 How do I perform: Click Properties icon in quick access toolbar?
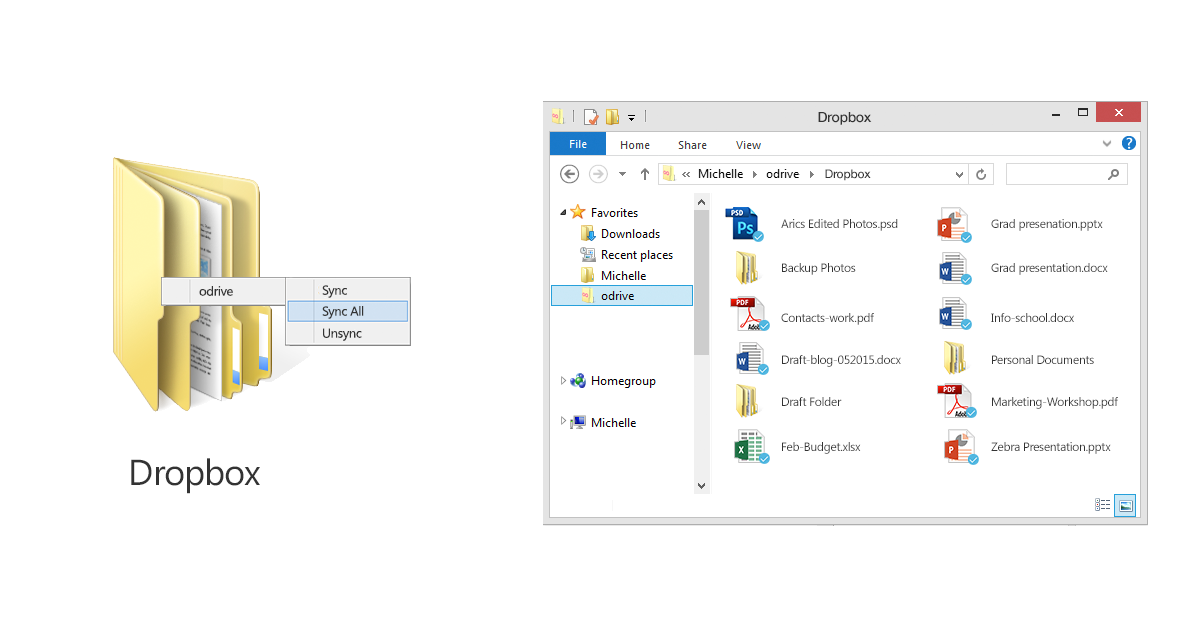(x=591, y=117)
